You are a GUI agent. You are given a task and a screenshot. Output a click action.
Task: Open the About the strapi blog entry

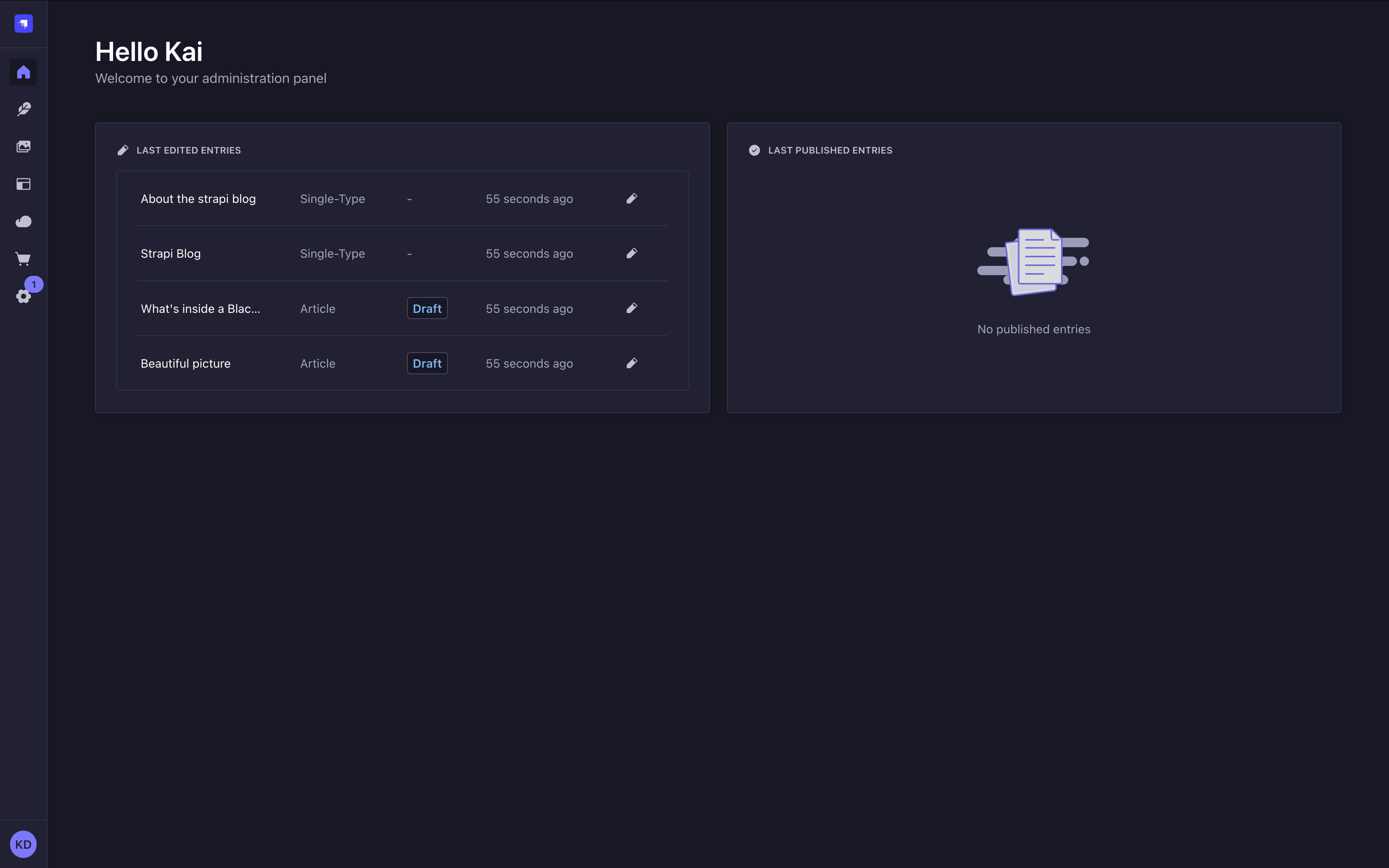click(x=198, y=199)
